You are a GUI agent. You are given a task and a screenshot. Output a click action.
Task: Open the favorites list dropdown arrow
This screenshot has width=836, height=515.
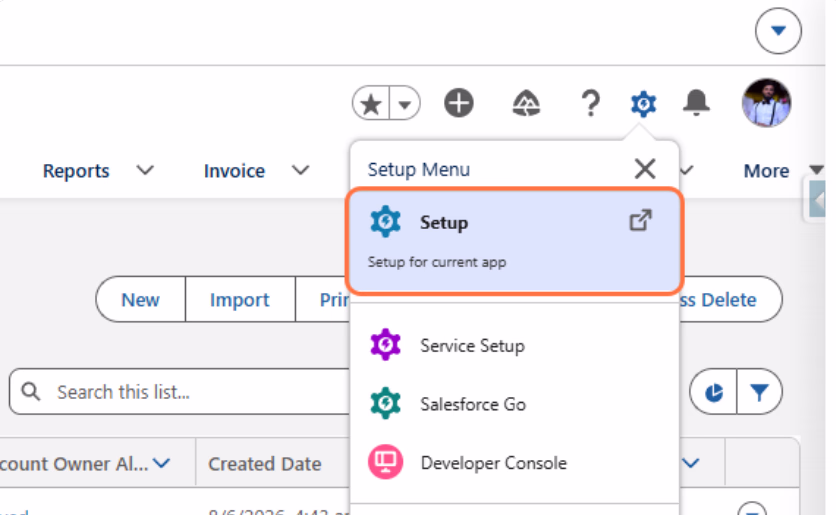pos(405,103)
